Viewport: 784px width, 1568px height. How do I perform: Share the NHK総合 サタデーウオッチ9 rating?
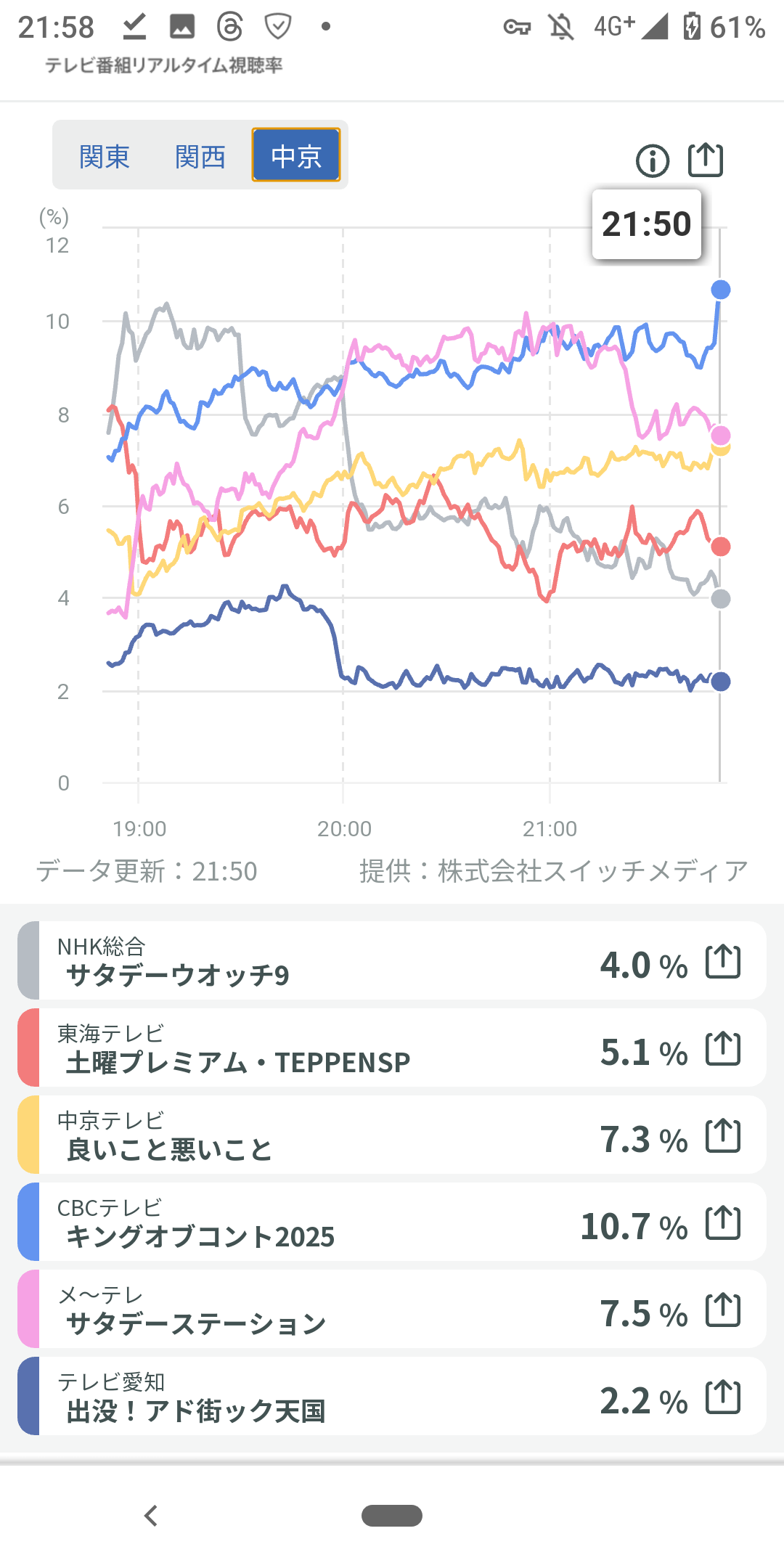(723, 962)
